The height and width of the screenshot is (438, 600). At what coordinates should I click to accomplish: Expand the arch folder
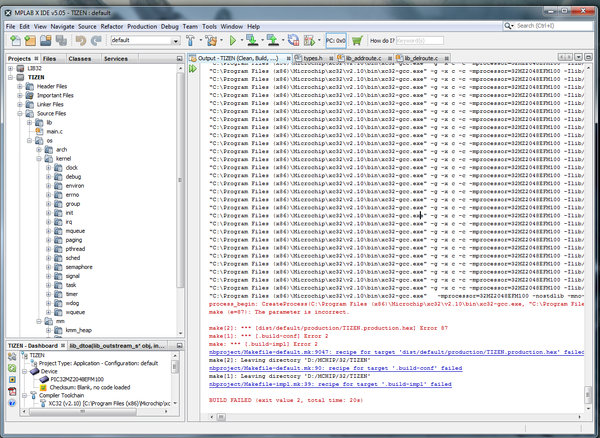click(x=39, y=150)
